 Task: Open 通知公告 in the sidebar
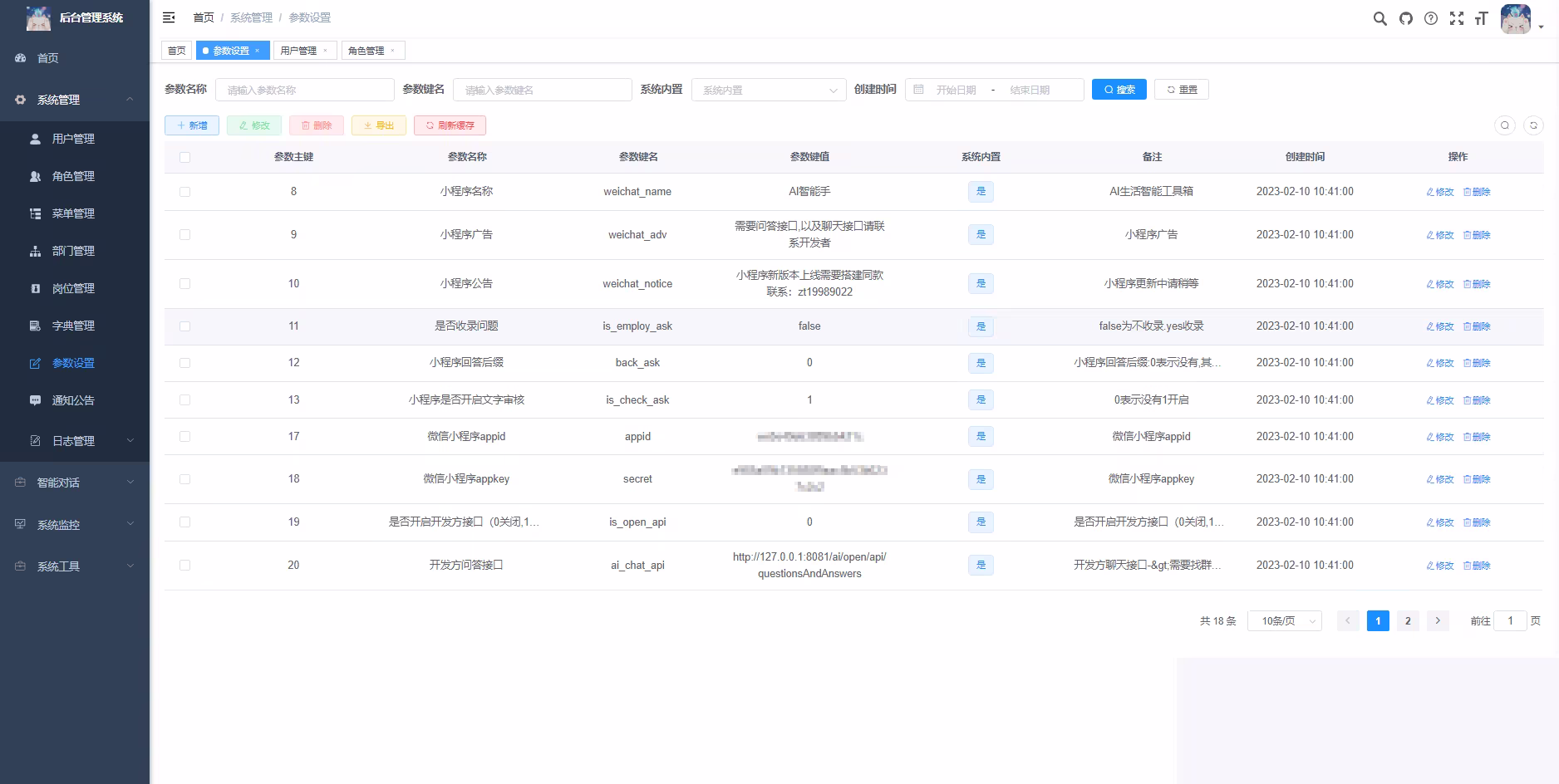[x=75, y=400]
